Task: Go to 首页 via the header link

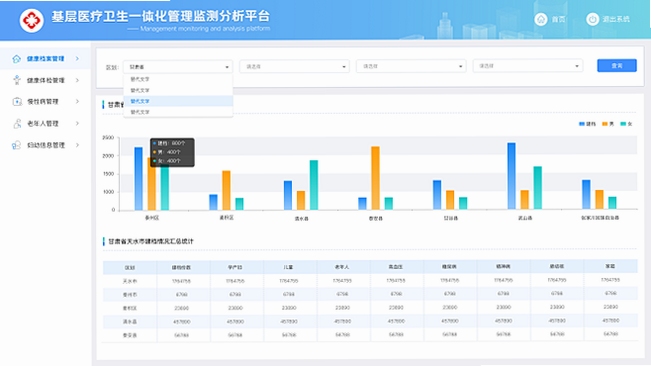Action: point(558,19)
